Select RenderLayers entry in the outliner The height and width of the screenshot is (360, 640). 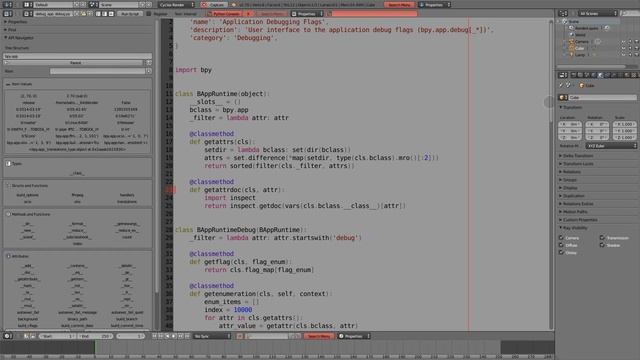(586, 28)
